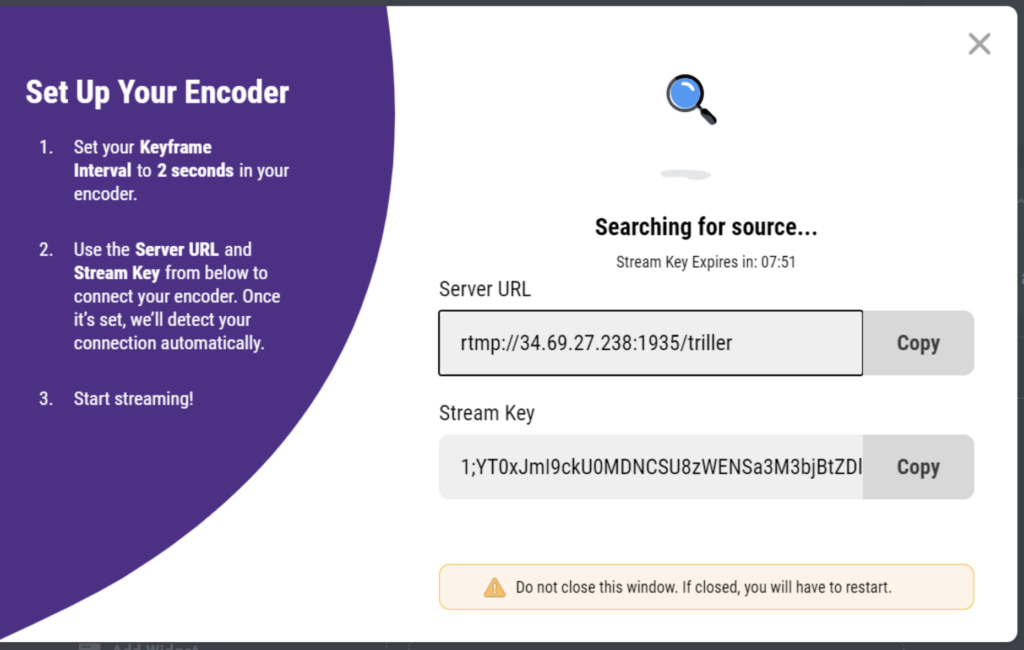Click step two's 'connection automatically' text
Viewport: 1024px width, 650px height.
(x=169, y=343)
